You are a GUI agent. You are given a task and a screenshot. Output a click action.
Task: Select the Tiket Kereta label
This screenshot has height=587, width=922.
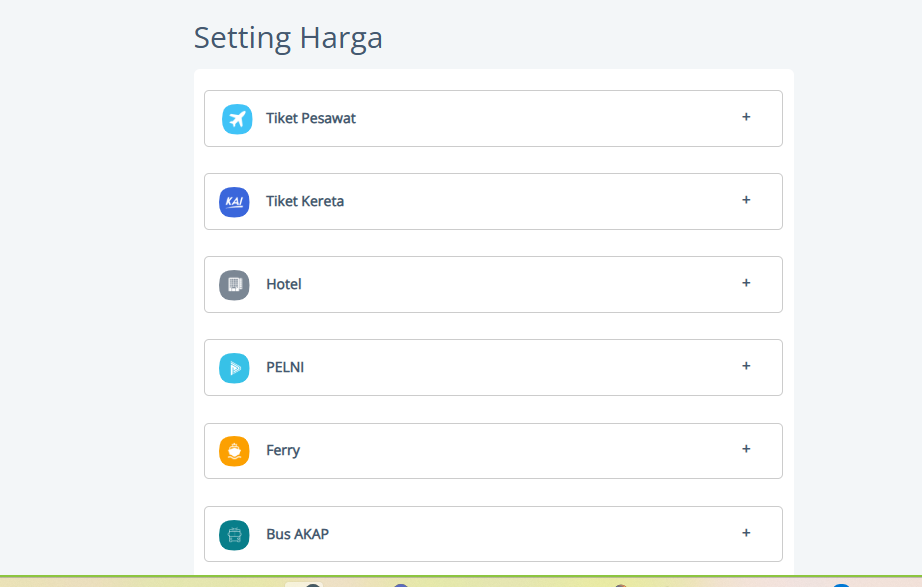(x=305, y=201)
